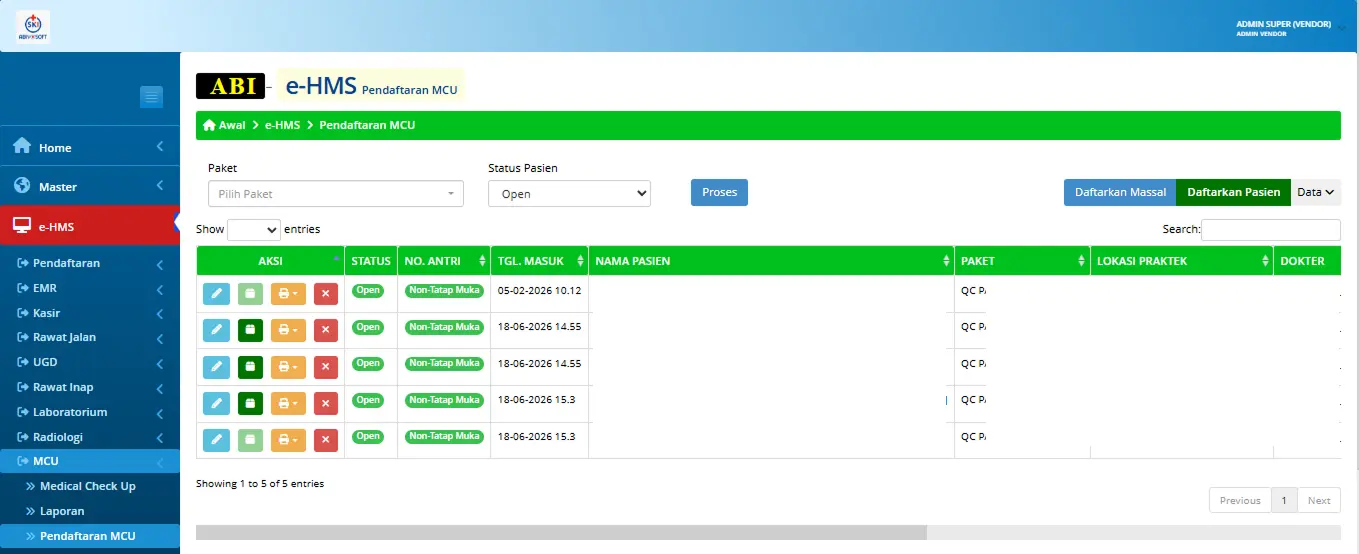Click the Proses button
The image size is (1359, 554).
(719, 192)
